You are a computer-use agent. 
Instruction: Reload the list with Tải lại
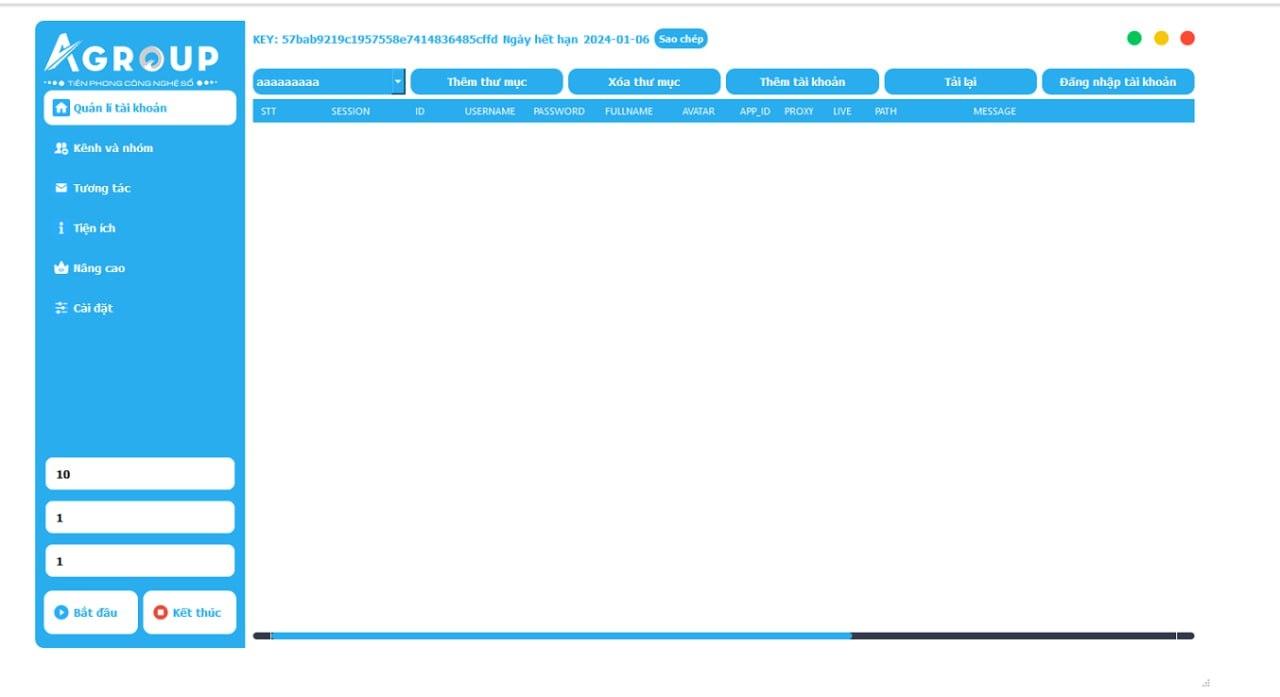coord(960,82)
